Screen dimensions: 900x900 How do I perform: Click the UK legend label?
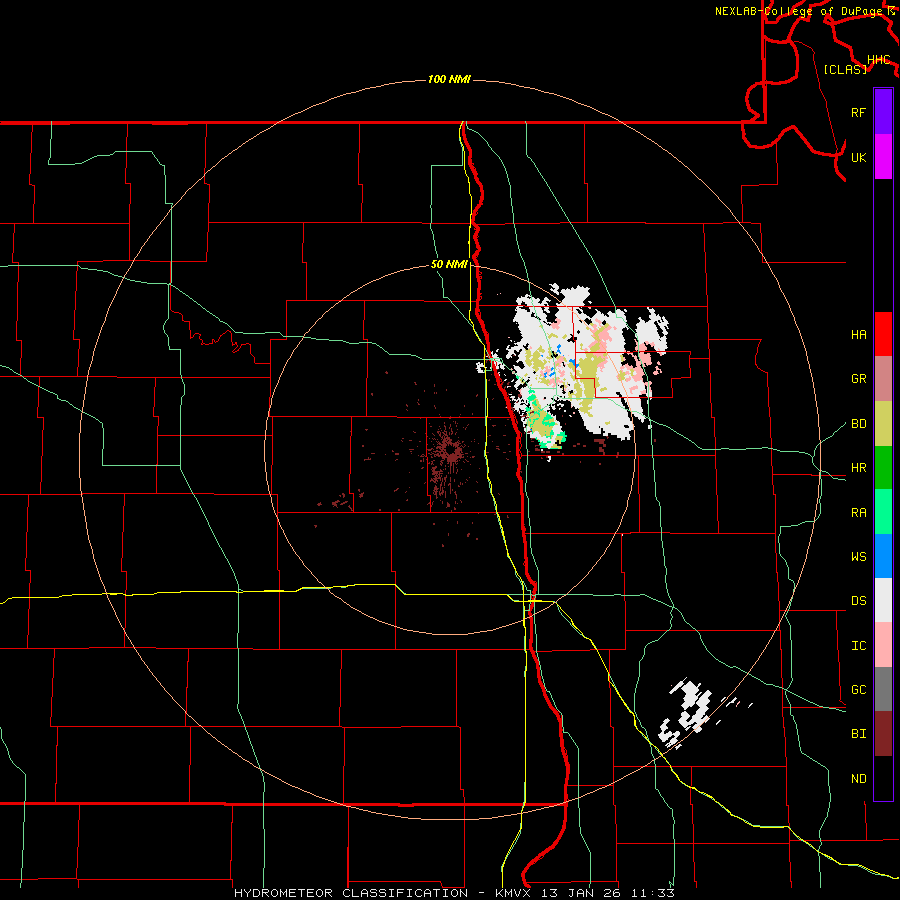(859, 158)
